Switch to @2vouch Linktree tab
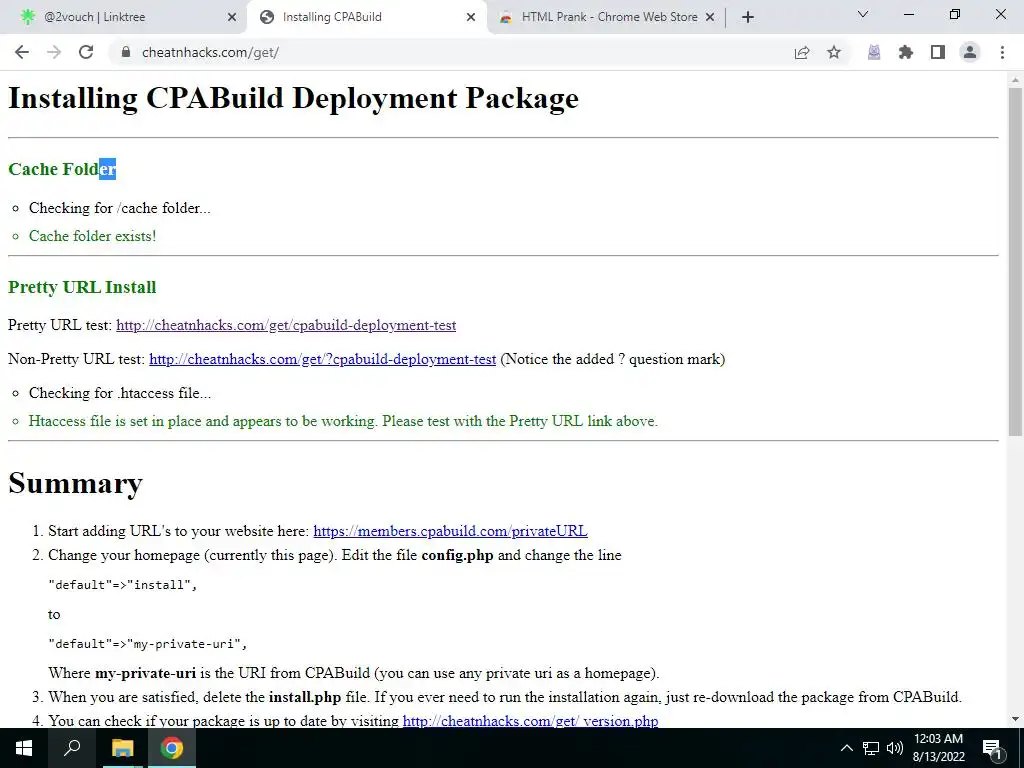 pos(123,17)
